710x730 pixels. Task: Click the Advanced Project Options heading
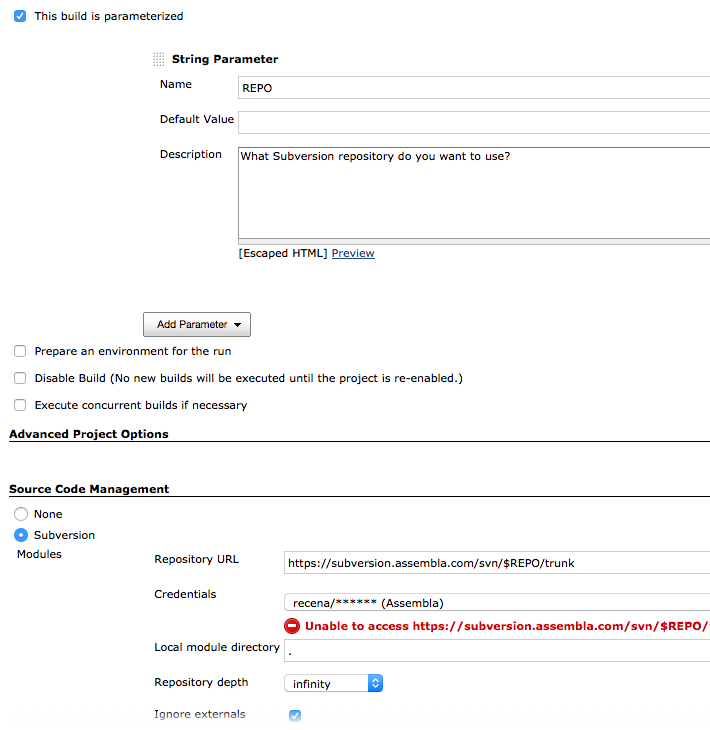click(x=89, y=435)
